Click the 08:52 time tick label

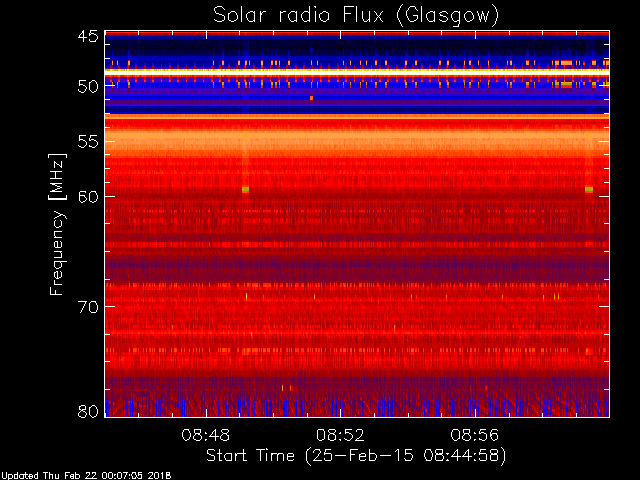[340, 435]
